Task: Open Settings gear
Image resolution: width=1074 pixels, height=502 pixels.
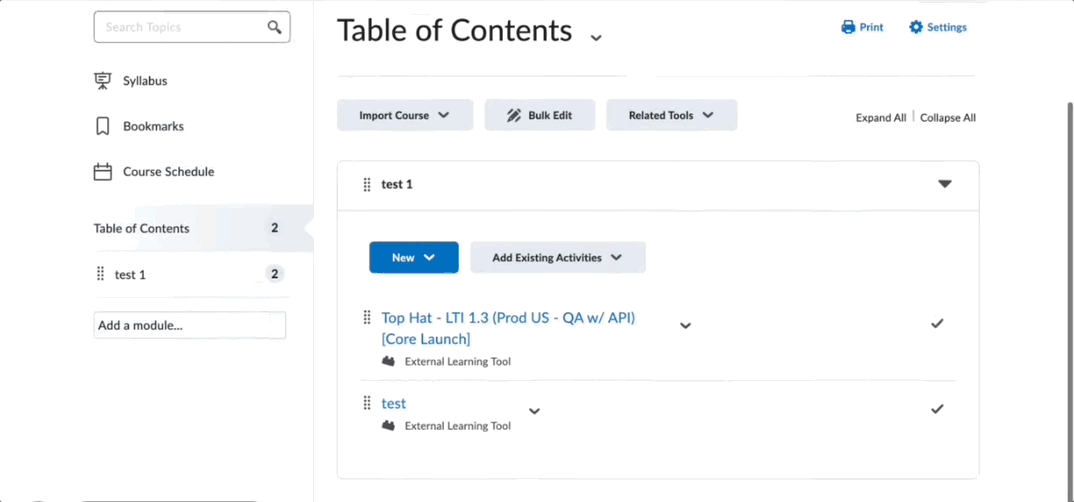Action: (x=916, y=27)
